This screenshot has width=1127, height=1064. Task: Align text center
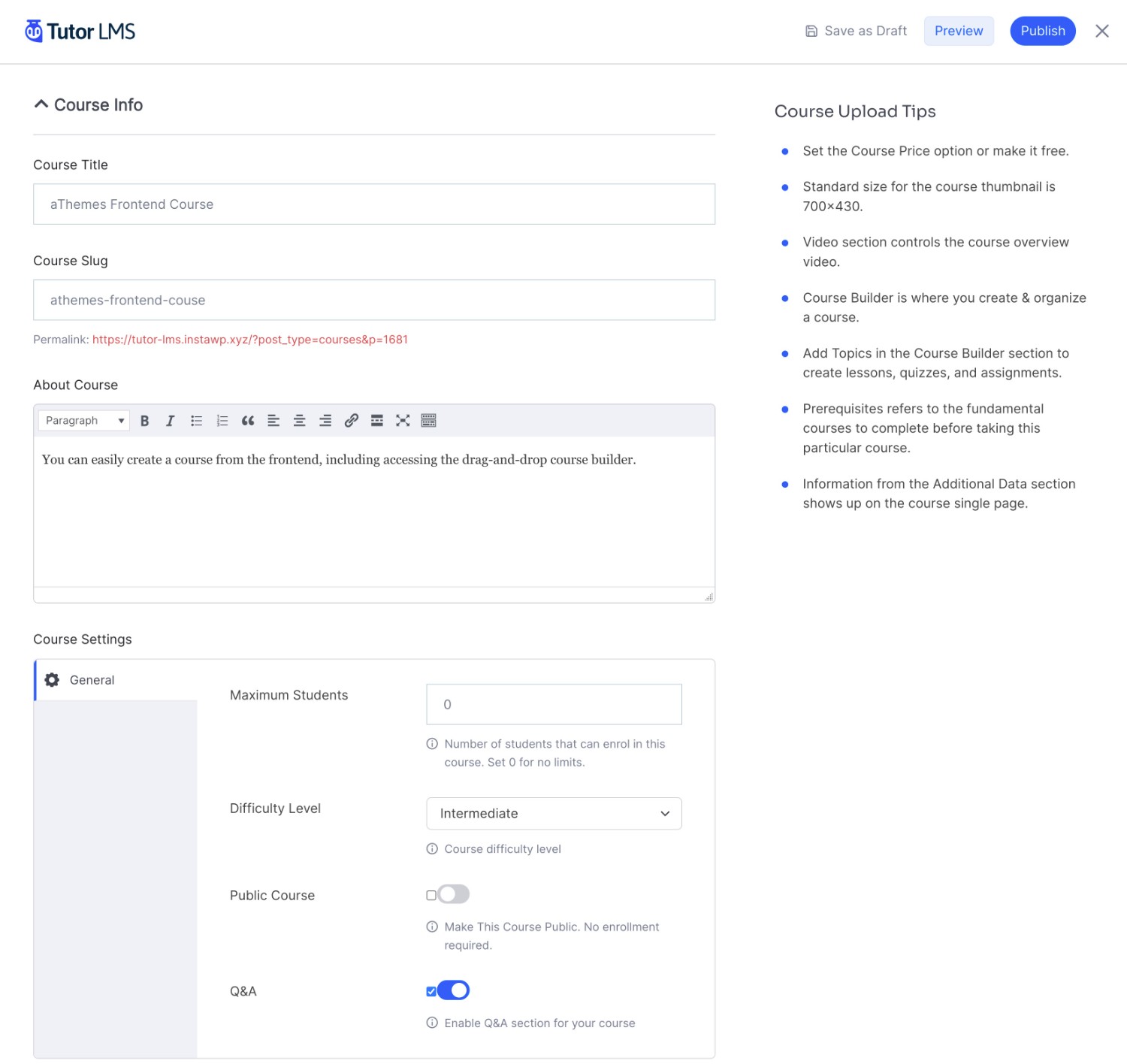coord(299,421)
